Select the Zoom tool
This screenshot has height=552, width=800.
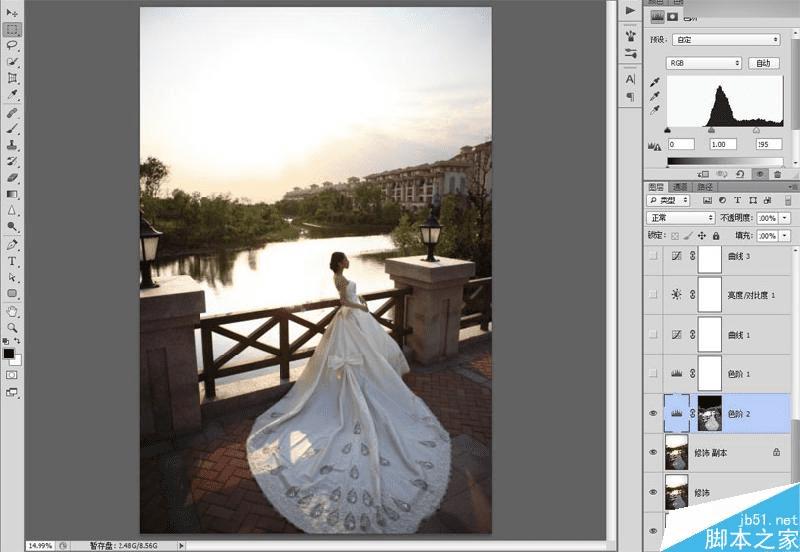coord(12,328)
